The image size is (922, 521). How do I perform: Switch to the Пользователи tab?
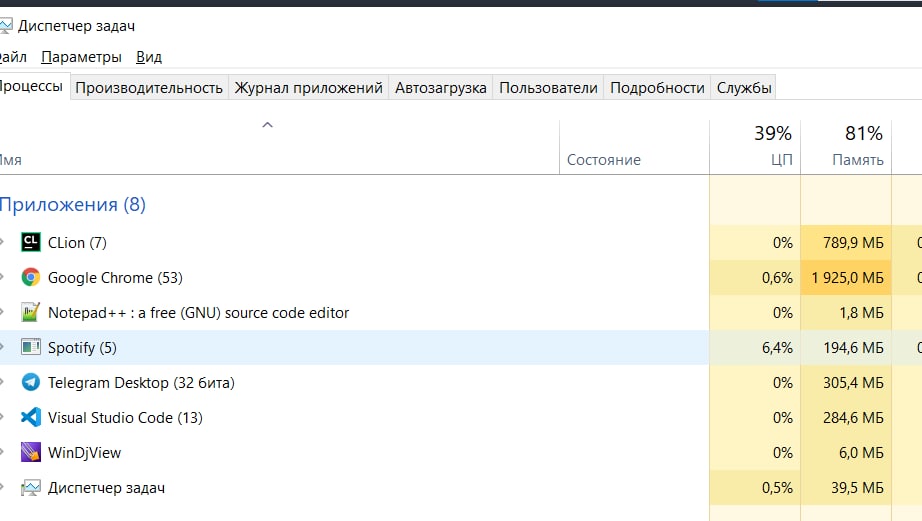pos(548,88)
